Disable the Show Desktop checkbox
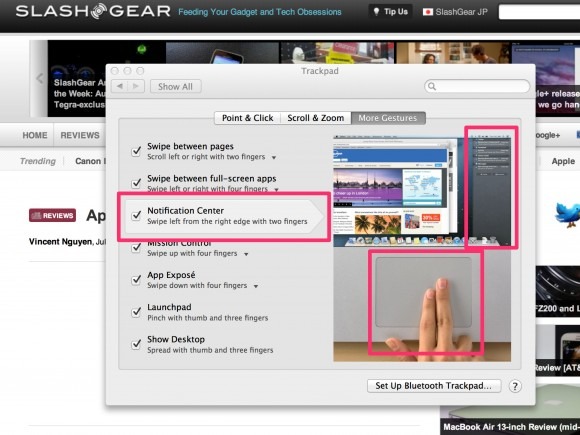Screen dimensions: 580x435 tap(136, 344)
